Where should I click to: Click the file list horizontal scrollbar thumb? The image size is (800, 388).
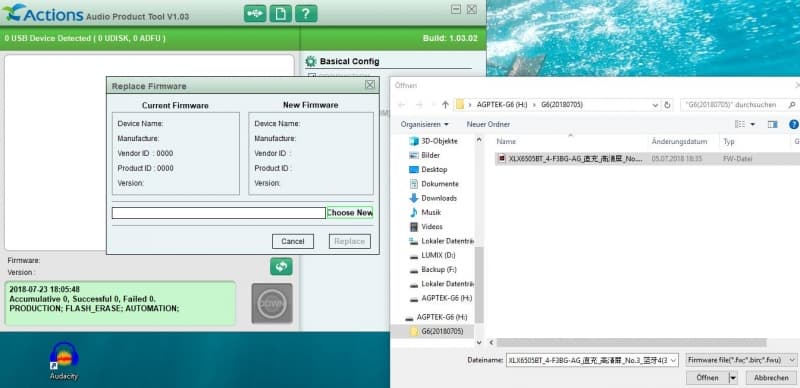tap(631, 343)
